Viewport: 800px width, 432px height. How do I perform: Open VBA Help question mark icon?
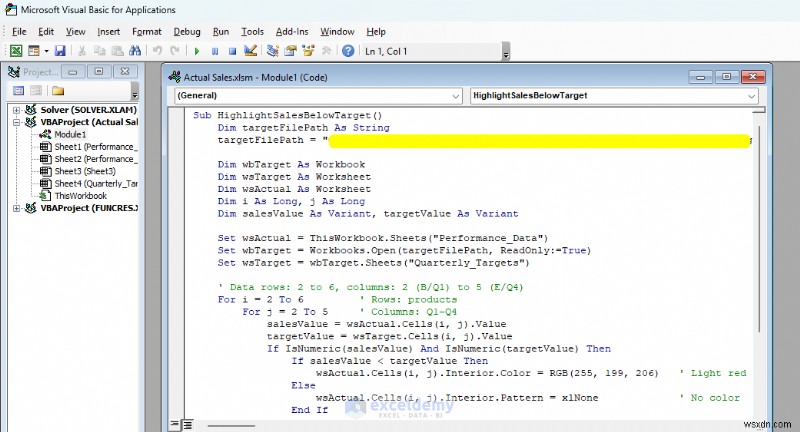point(348,51)
